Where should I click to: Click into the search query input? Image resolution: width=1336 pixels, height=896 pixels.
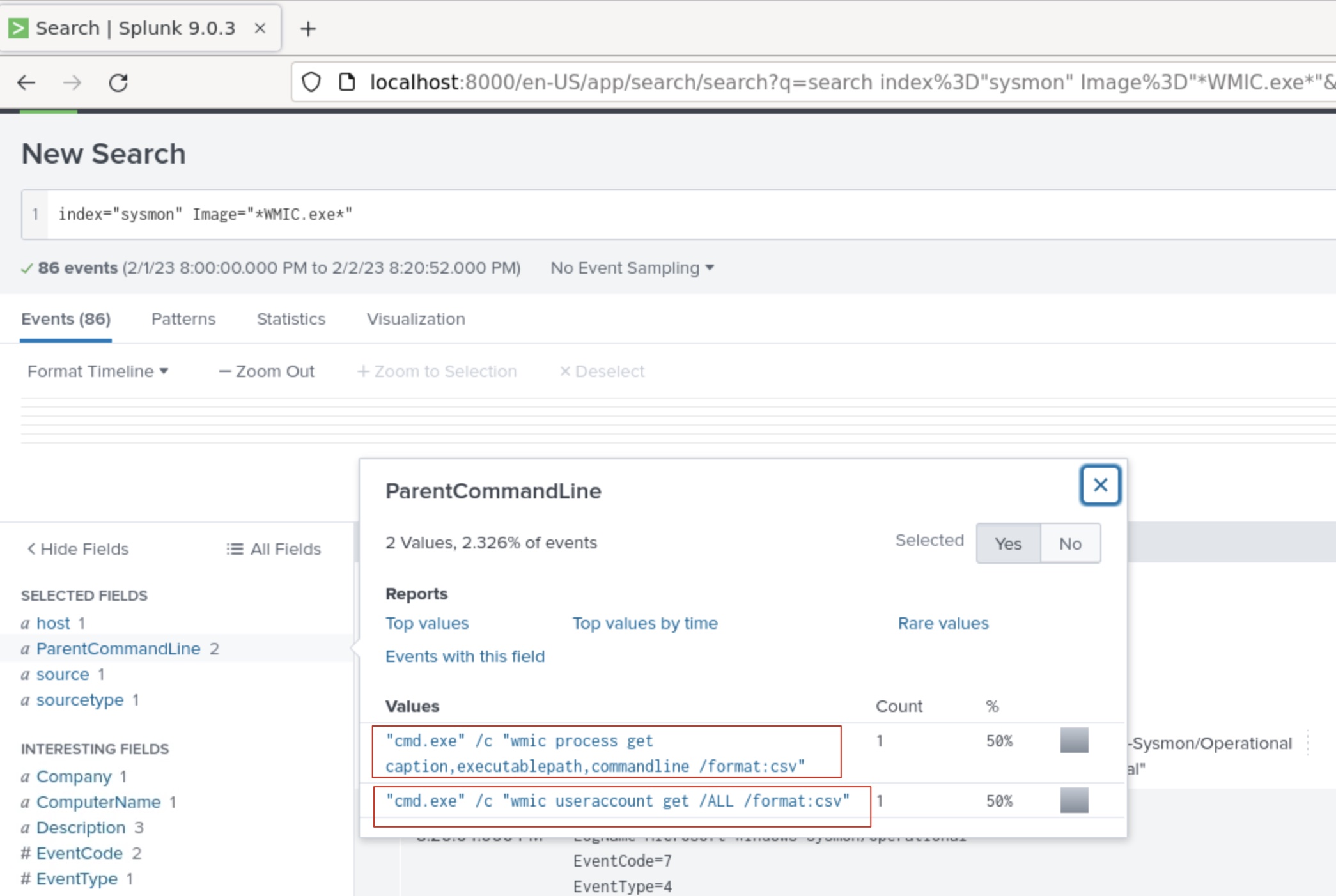pyautogui.click(x=690, y=214)
